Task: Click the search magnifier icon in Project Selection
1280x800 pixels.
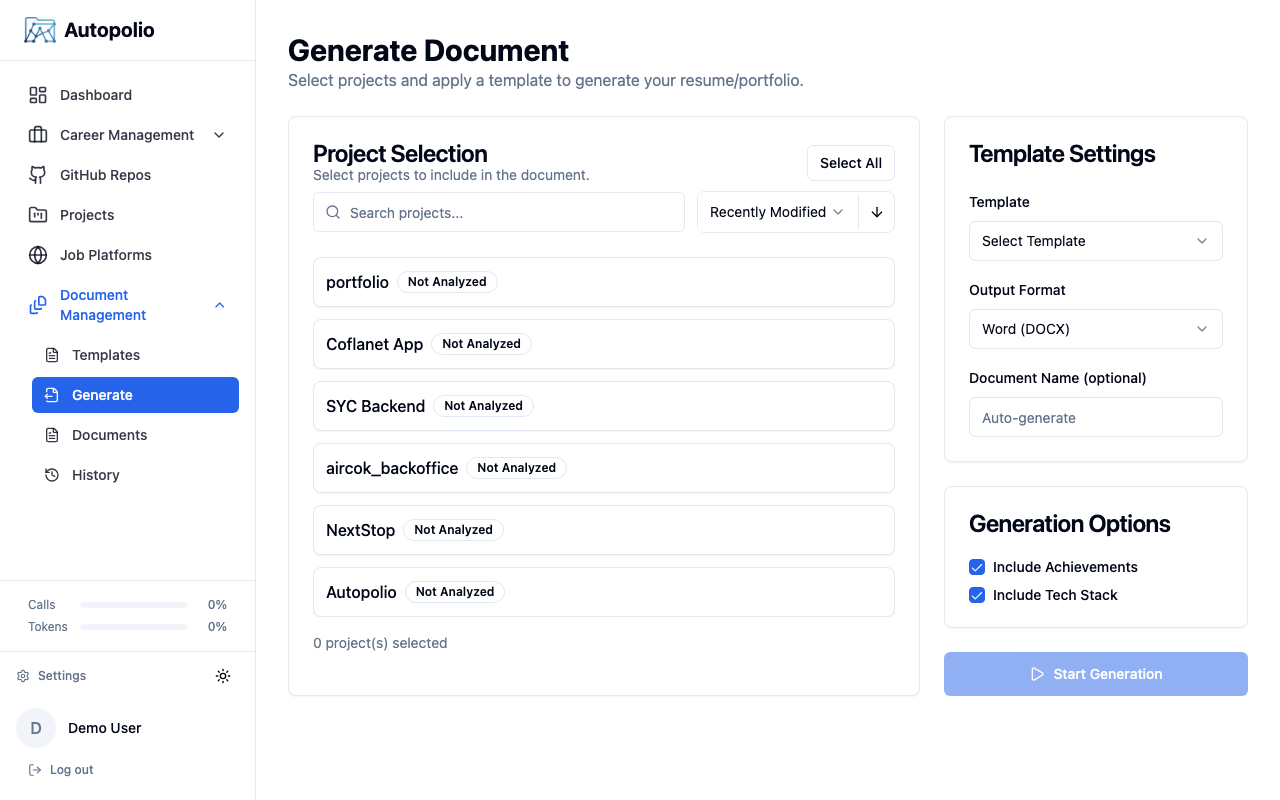Action: click(x=332, y=212)
